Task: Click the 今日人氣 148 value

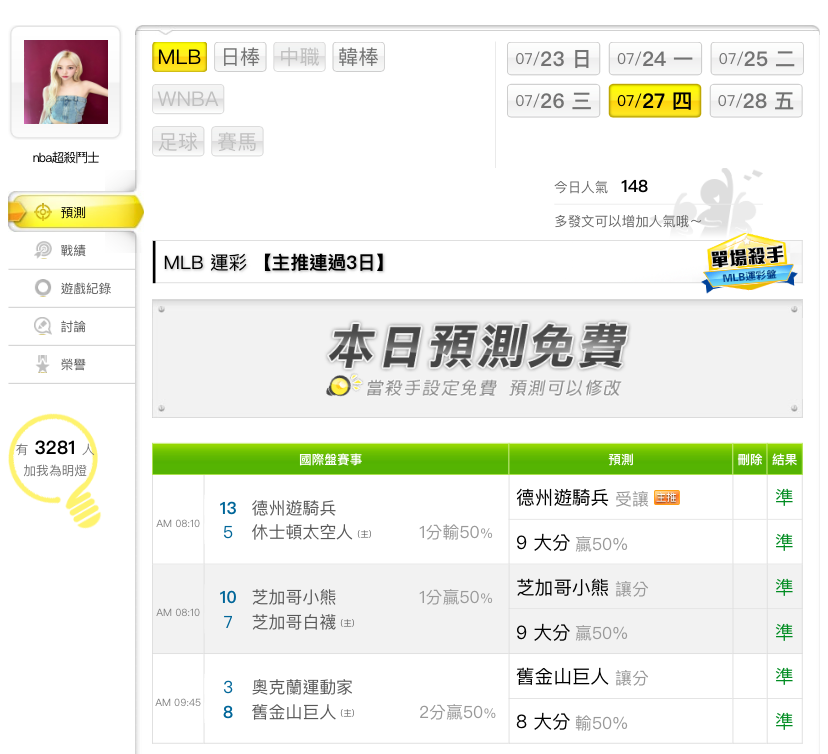Action: pyautogui.click(x=634, y=186)
